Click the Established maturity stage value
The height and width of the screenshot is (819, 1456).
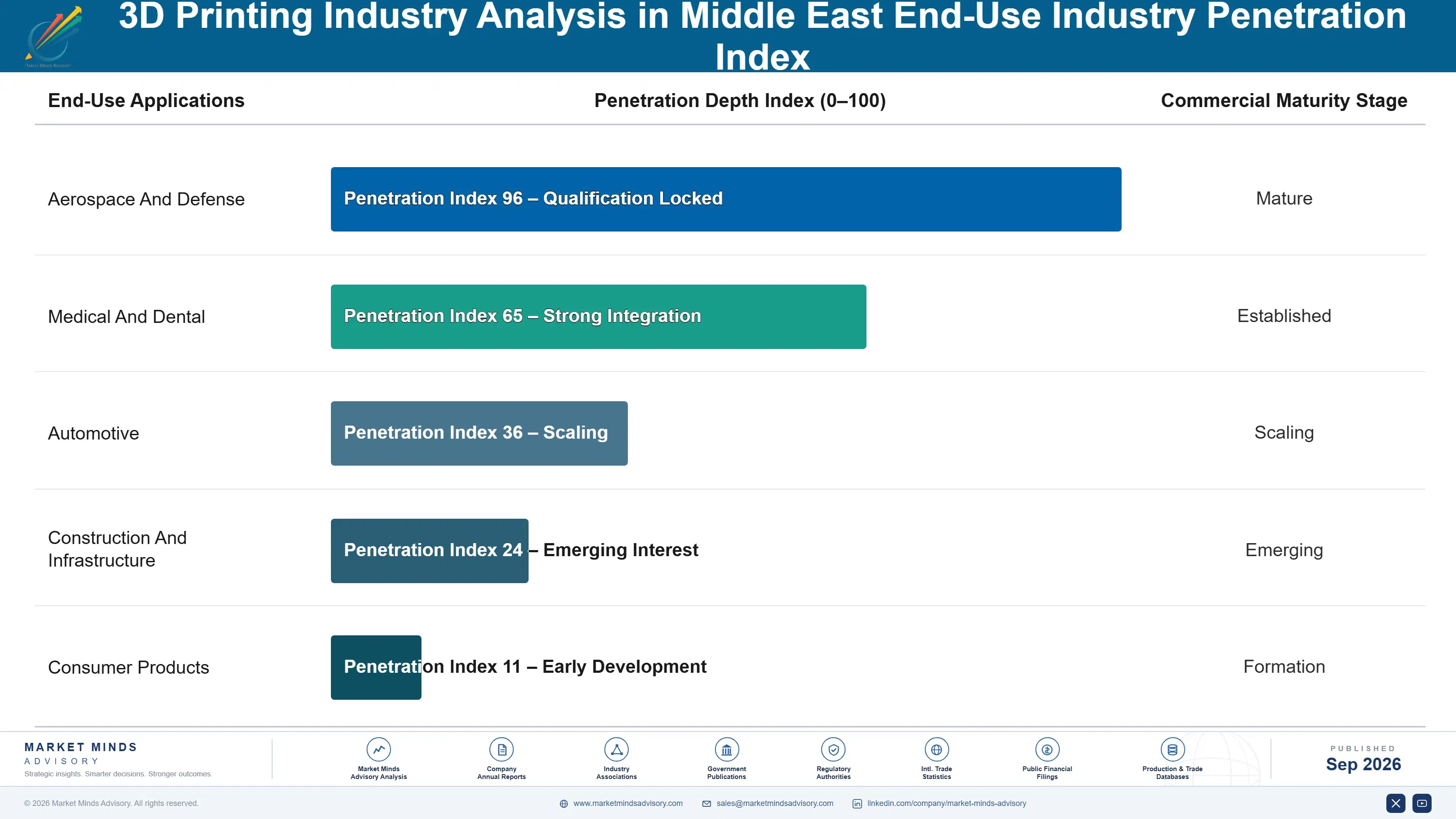[1284, 316]
